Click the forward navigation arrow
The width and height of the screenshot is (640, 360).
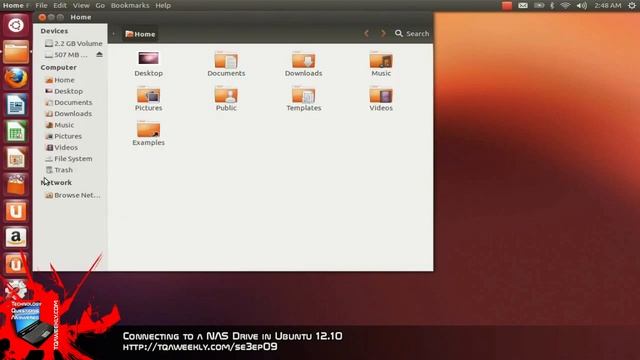tap(383, 33)
